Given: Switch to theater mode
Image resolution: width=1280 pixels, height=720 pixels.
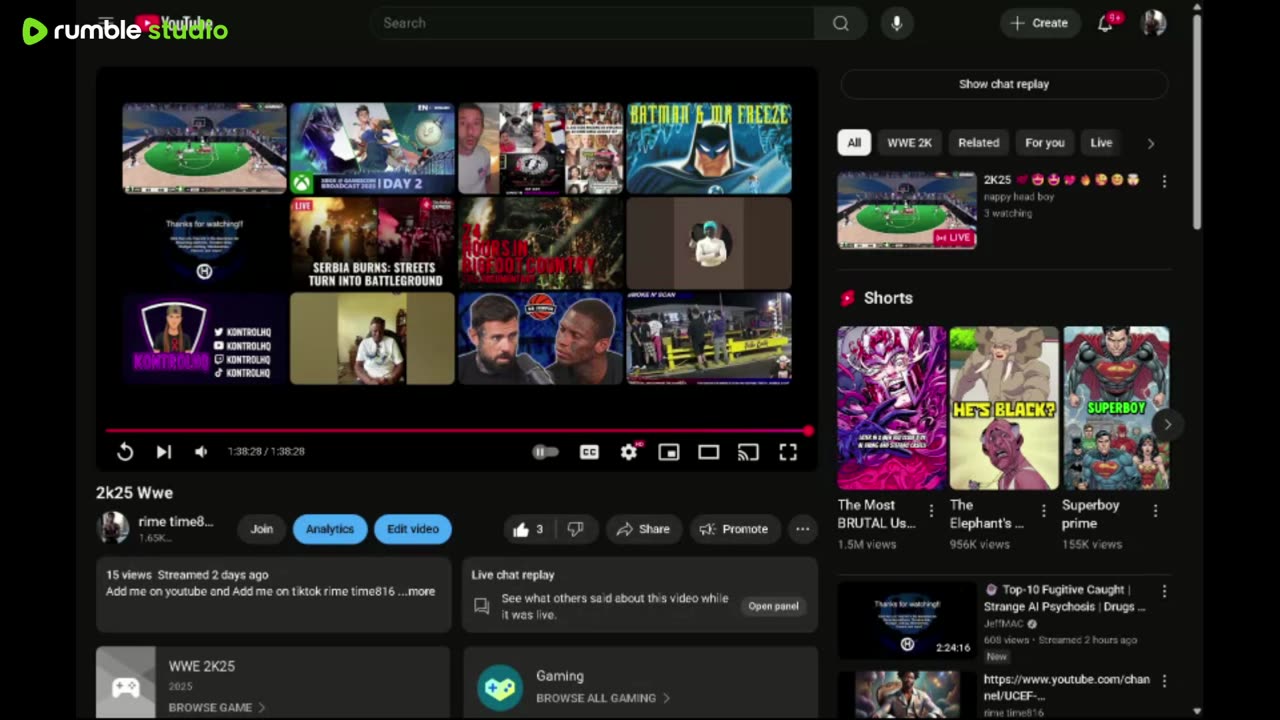Looking at the screenshot, I should pyautogui.click(x=708, y=452).
